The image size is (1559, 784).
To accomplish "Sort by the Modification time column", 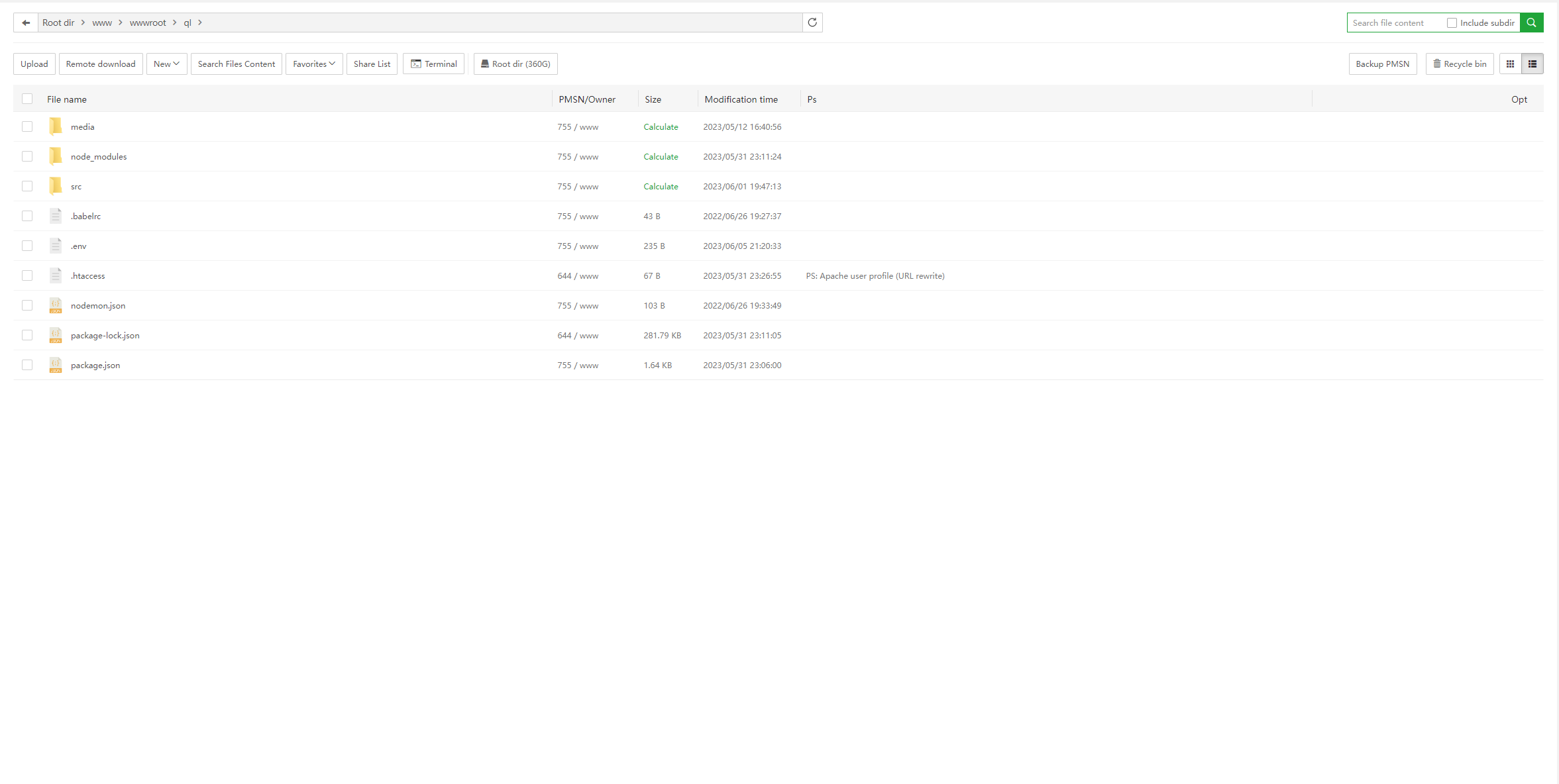I will 741,99.
